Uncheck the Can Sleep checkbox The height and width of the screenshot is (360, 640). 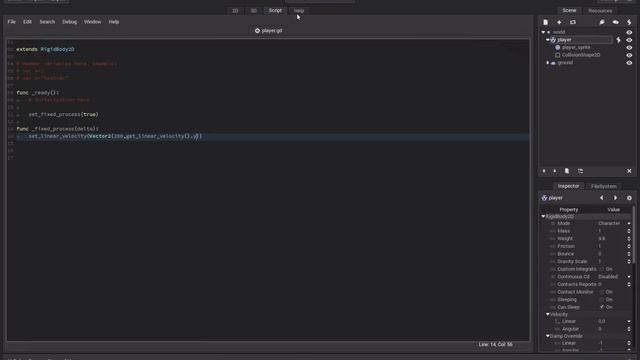[x=602, y=307]
